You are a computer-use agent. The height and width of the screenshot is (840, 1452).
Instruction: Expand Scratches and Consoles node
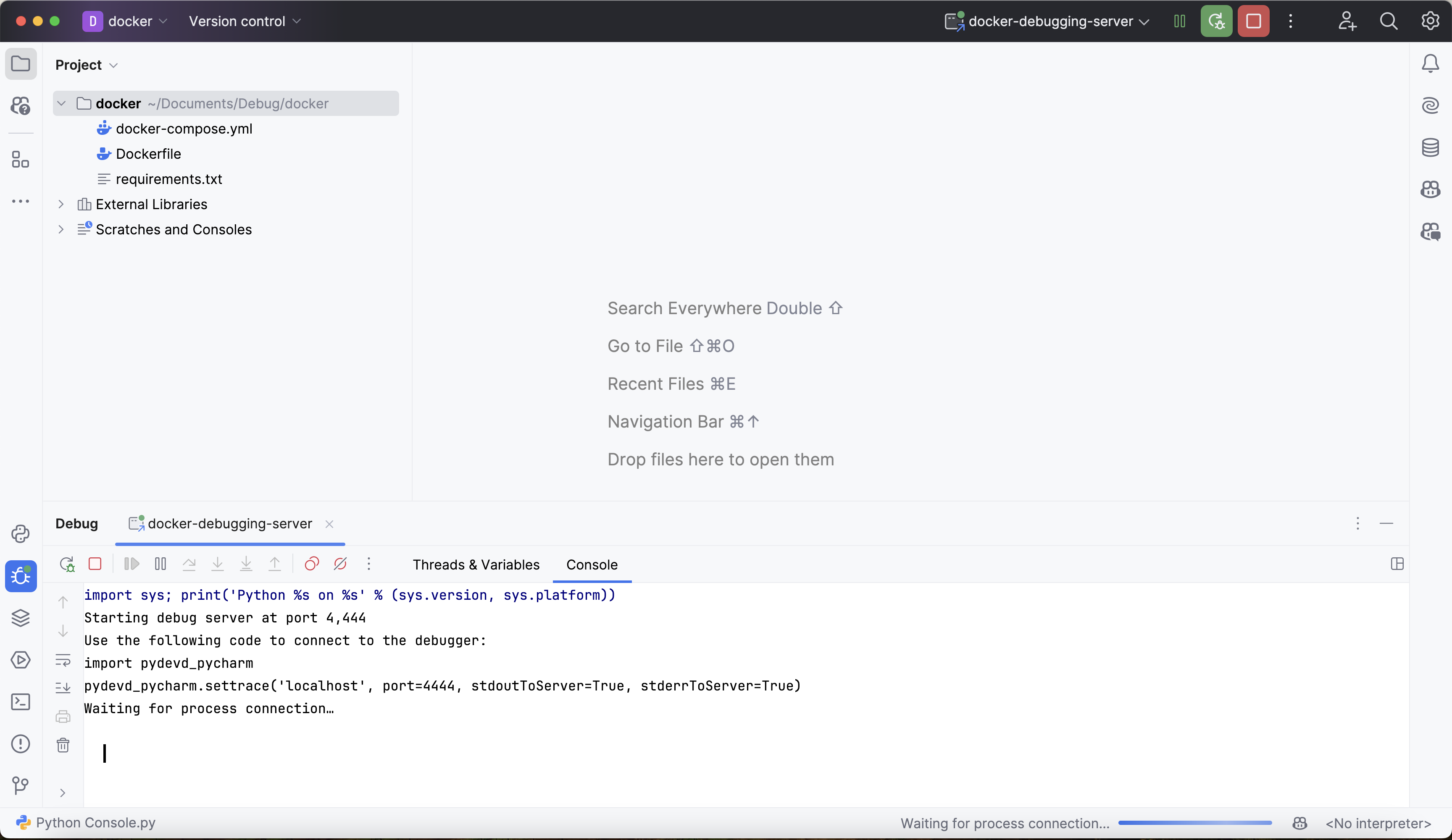[61, 229]
